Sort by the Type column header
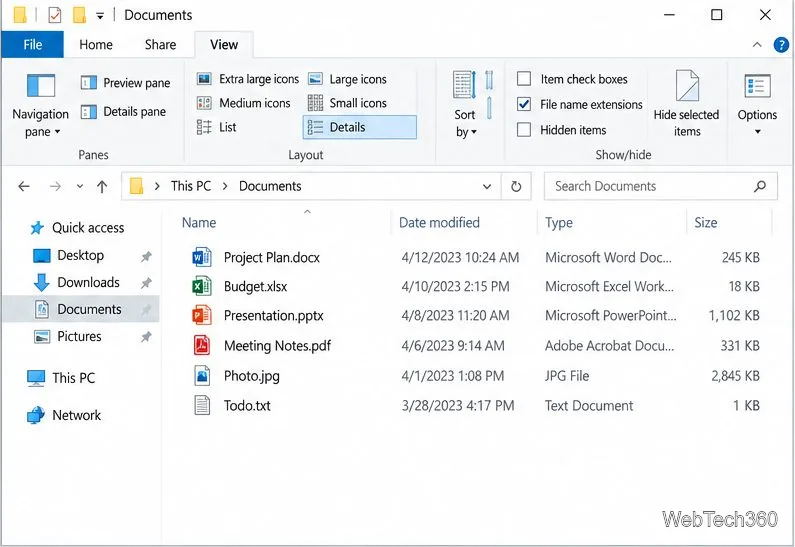This screenshot has width=795, height=547. point(559,223)
